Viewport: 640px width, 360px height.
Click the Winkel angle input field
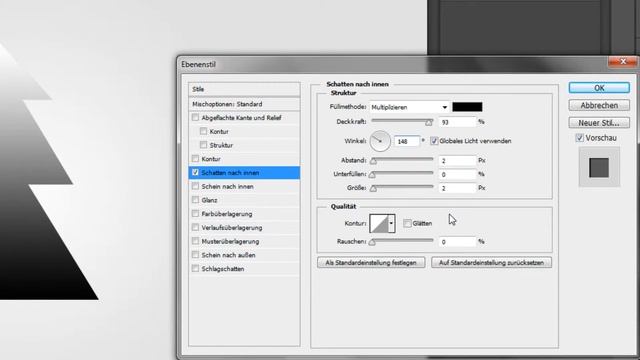coord(407,141)
